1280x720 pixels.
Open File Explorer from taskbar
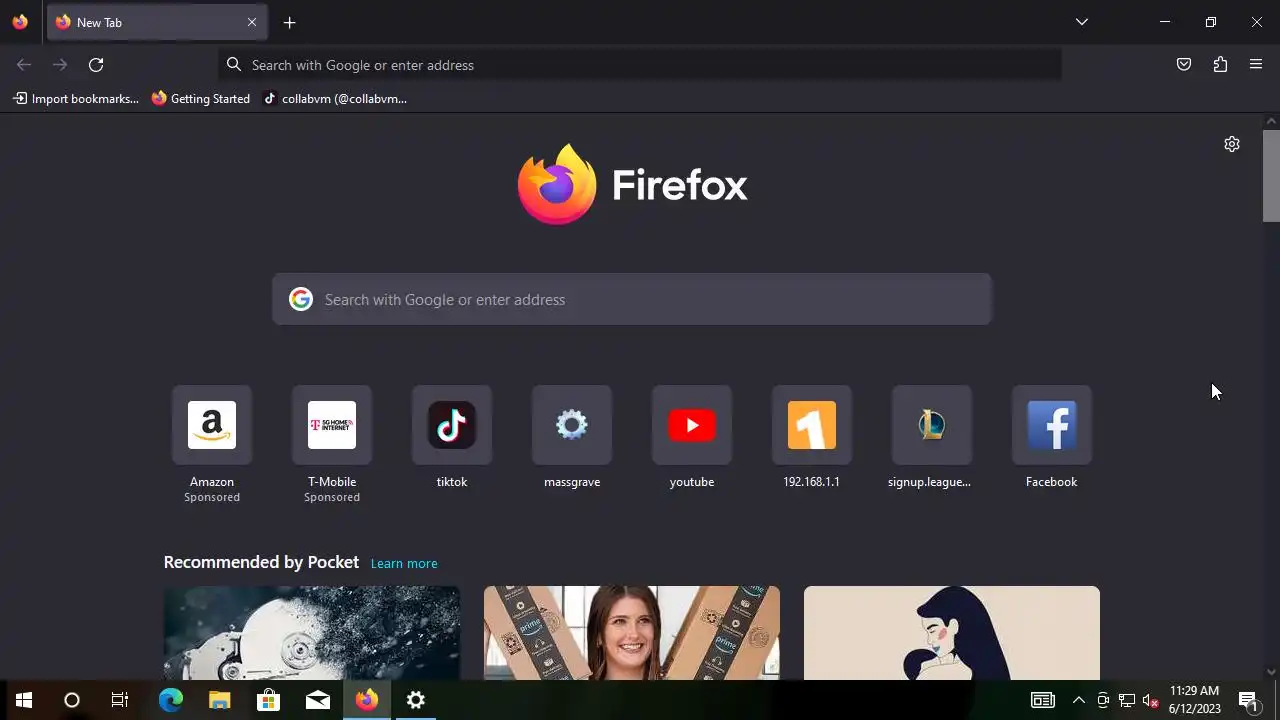(x=220, y=700)
